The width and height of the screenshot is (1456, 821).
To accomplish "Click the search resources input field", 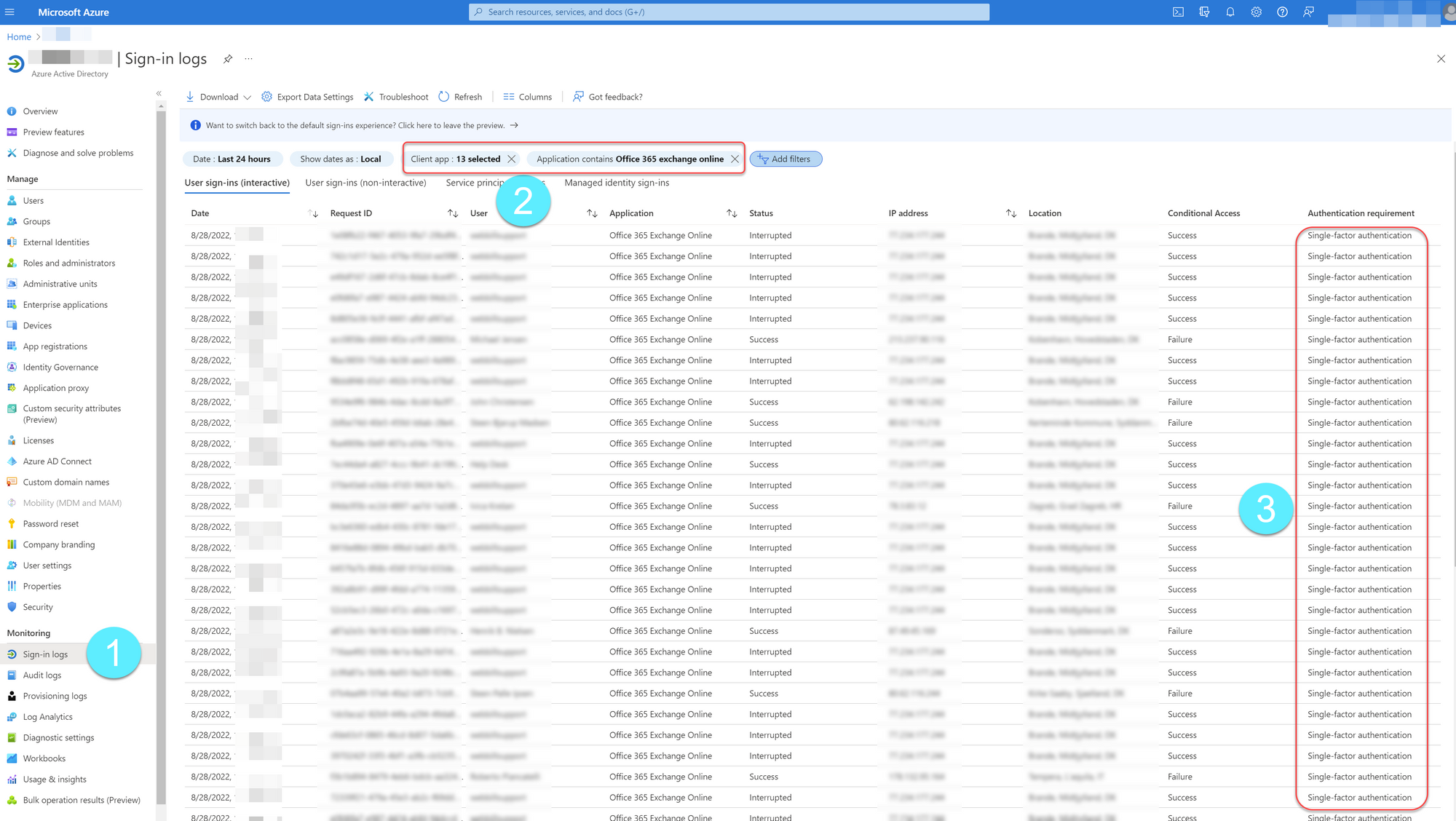I will coord(728,12).
